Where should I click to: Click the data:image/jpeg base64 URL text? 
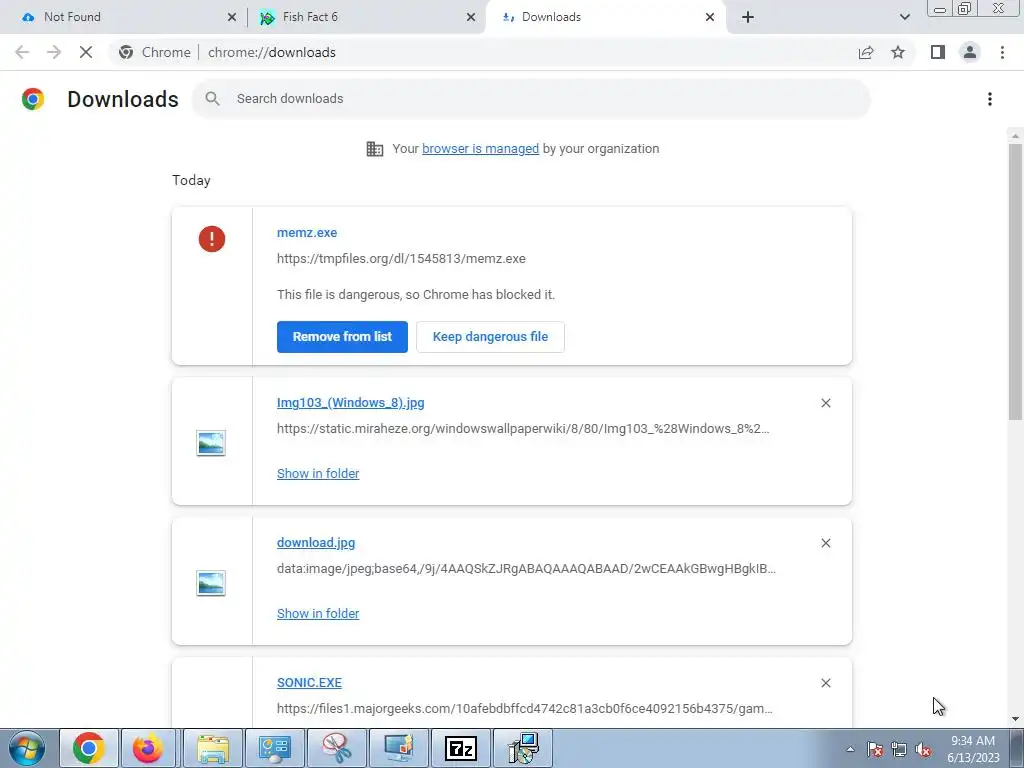[x=526, y=569]
